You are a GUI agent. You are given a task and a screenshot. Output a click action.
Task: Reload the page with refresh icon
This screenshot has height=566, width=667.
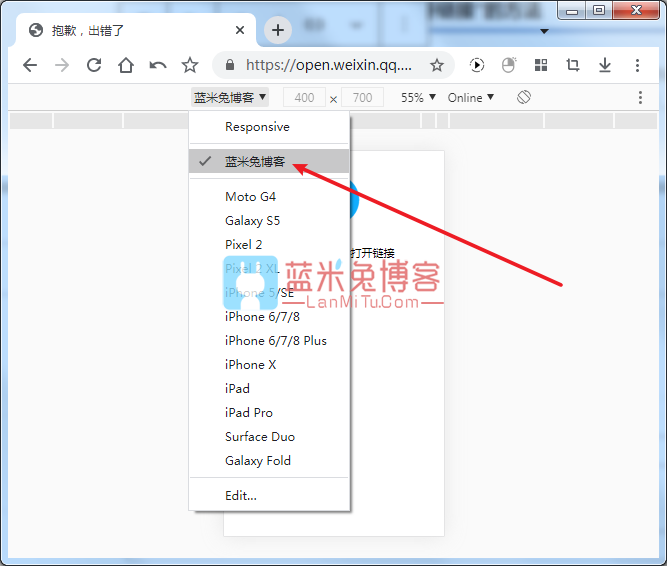click(94, 65)
